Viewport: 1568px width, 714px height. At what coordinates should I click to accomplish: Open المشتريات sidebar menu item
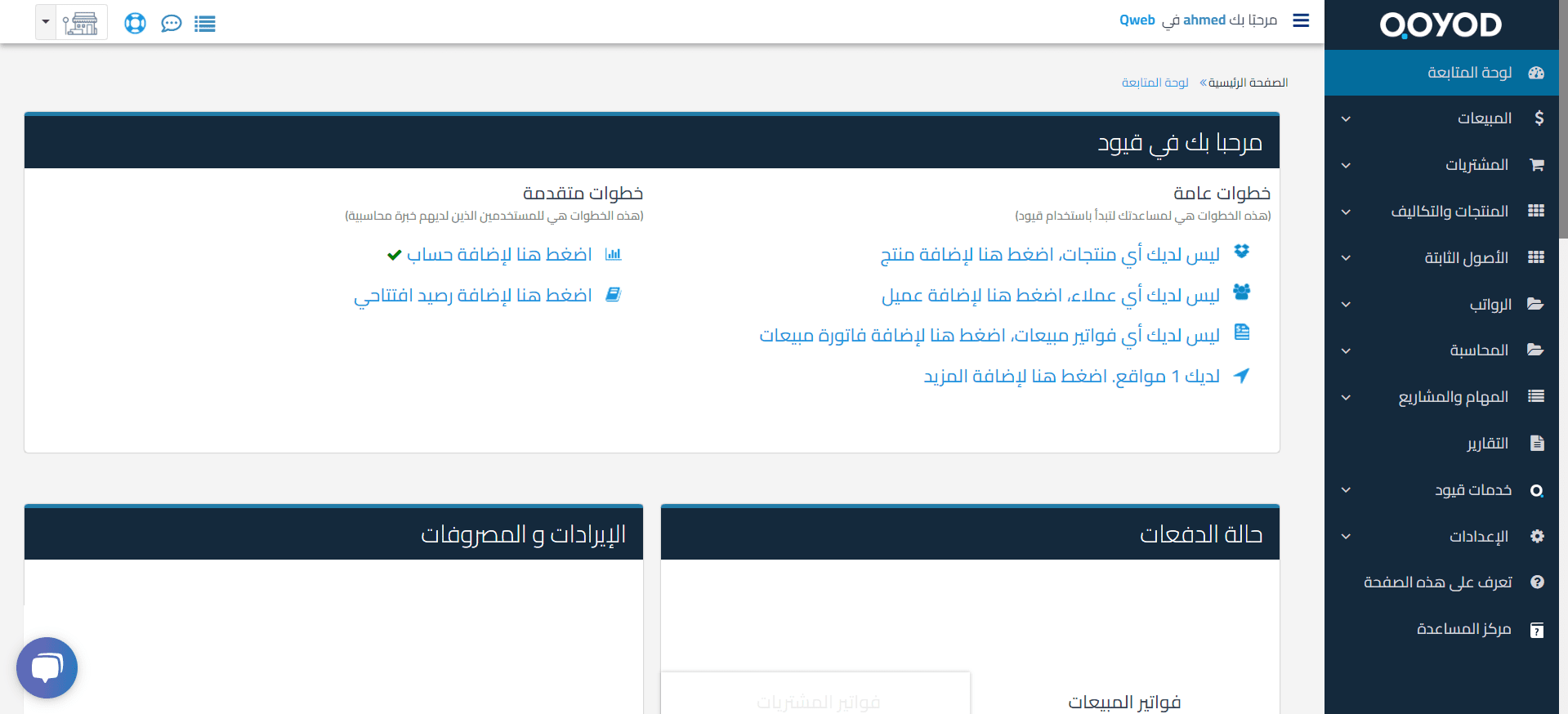(1441, 165)
